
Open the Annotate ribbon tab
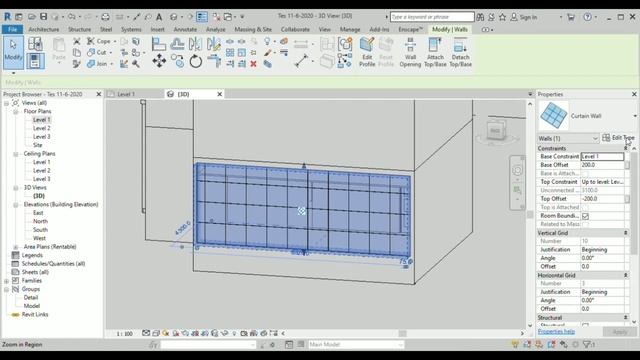[185, 29]
